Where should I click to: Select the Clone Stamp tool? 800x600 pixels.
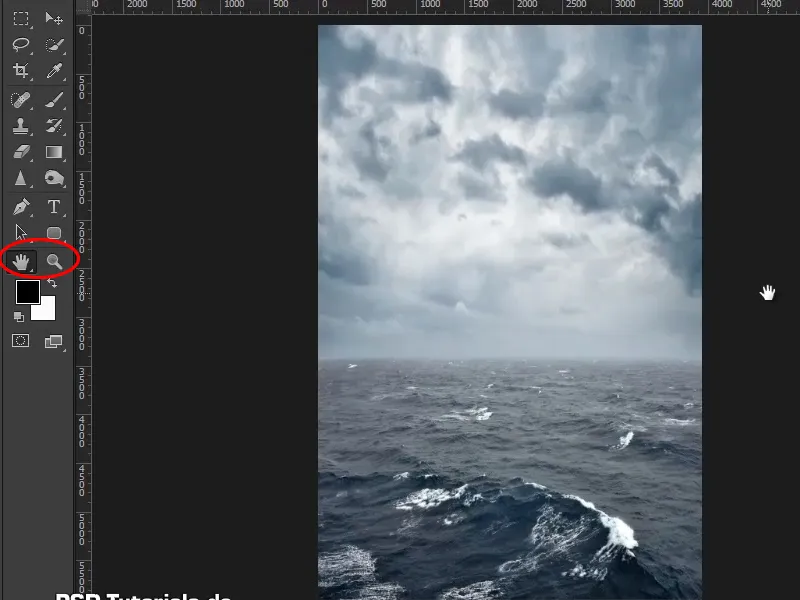tap(20, 126)
